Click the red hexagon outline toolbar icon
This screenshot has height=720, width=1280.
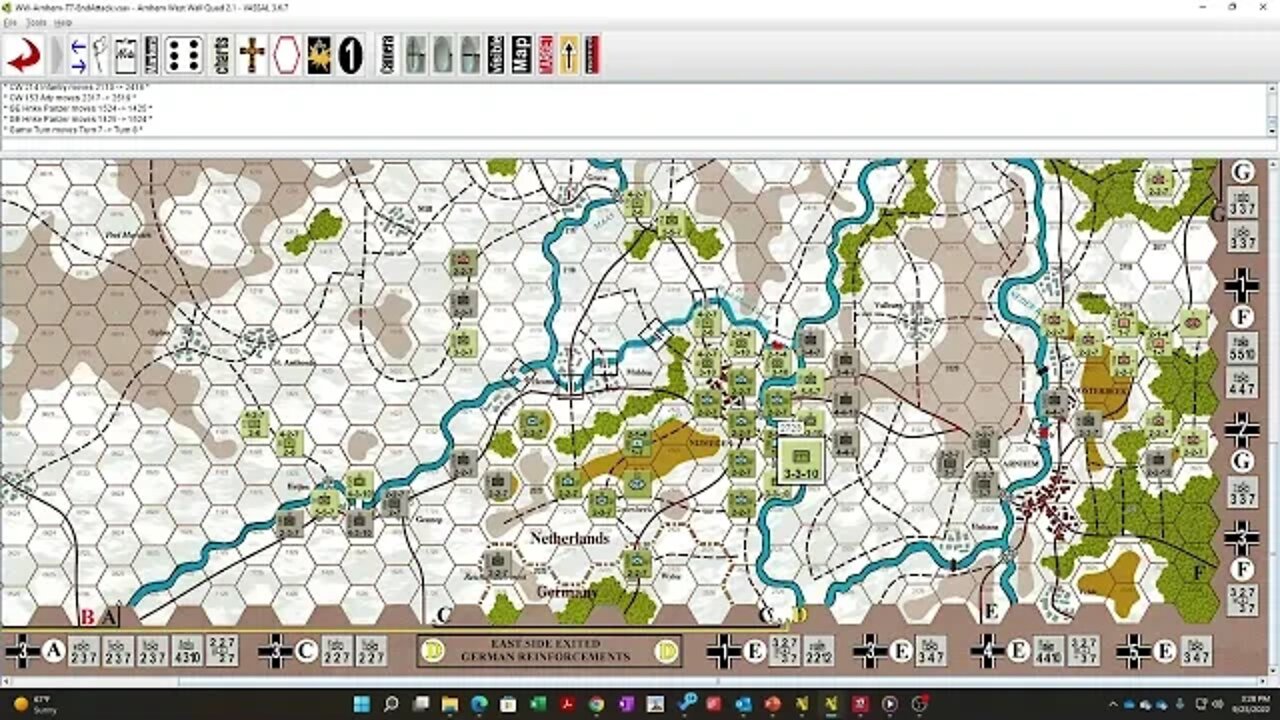coord(286,55)
